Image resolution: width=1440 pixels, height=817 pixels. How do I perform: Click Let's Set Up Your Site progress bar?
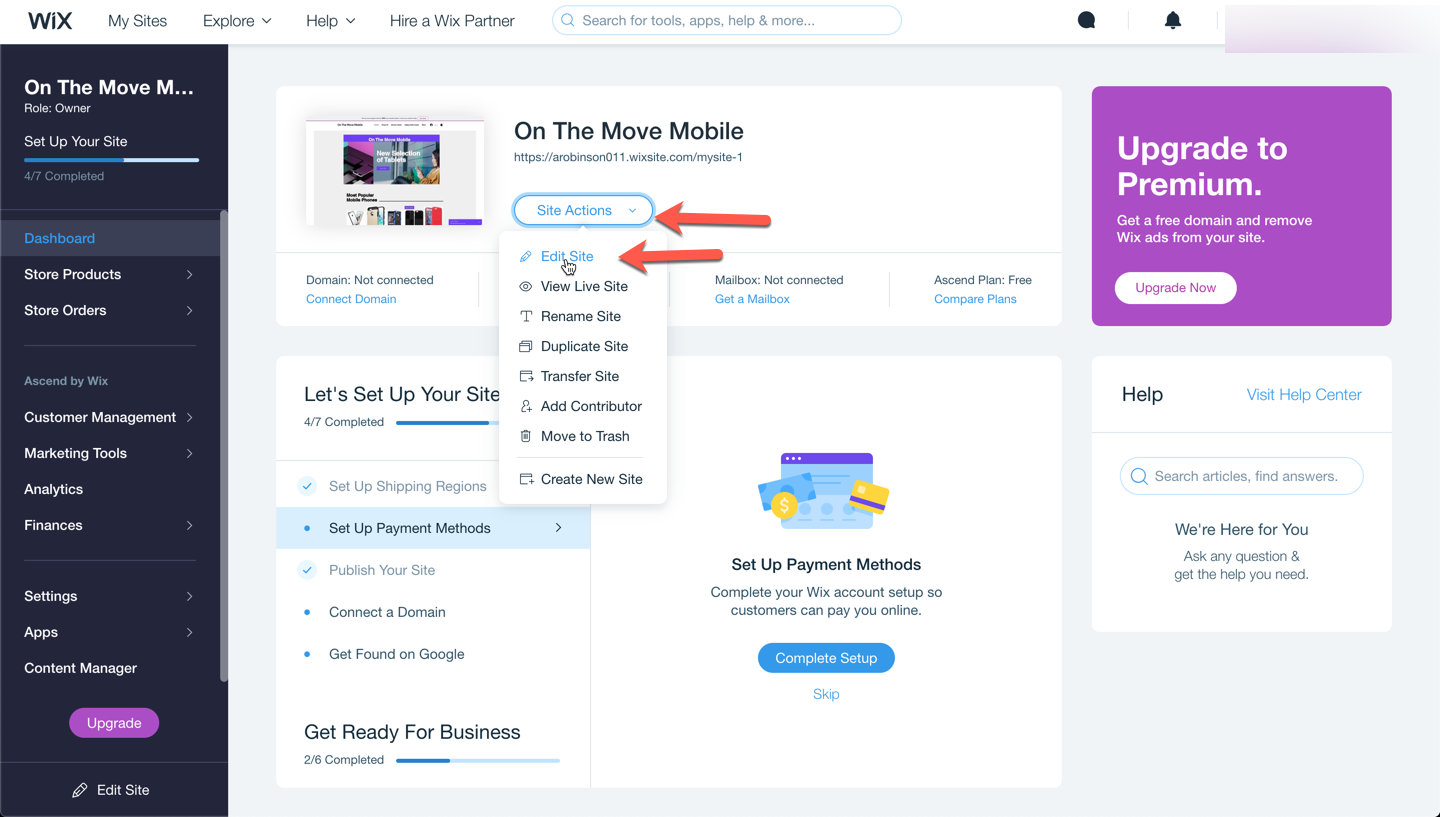pyautogui.click(x=448, y=423)
